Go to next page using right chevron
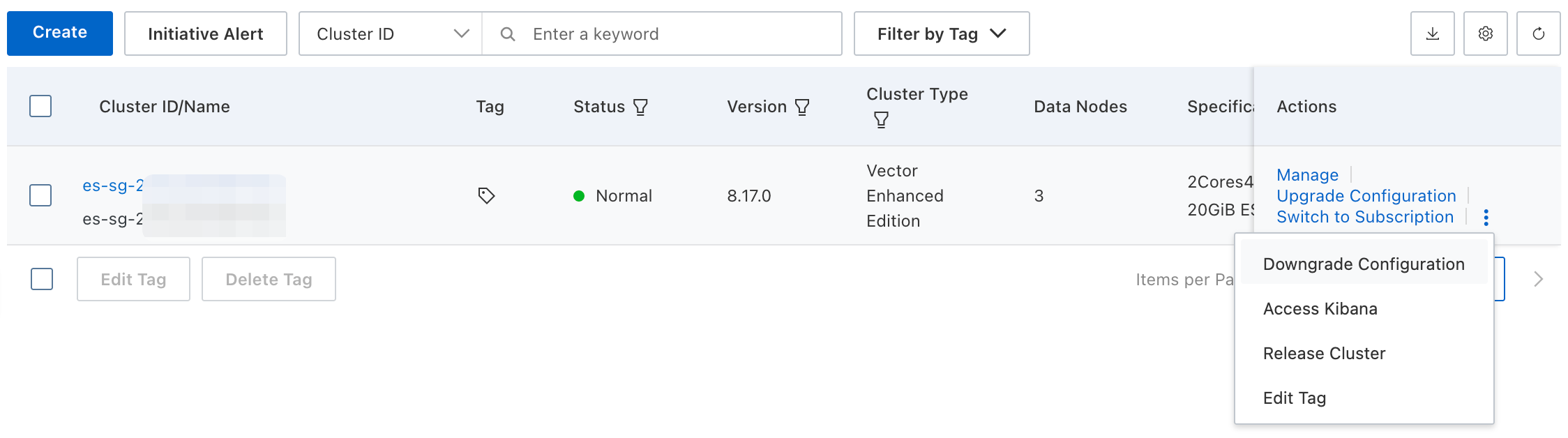Image resolution: width=1568 pixels, height=438 pixels. (x=1539, y=279)
